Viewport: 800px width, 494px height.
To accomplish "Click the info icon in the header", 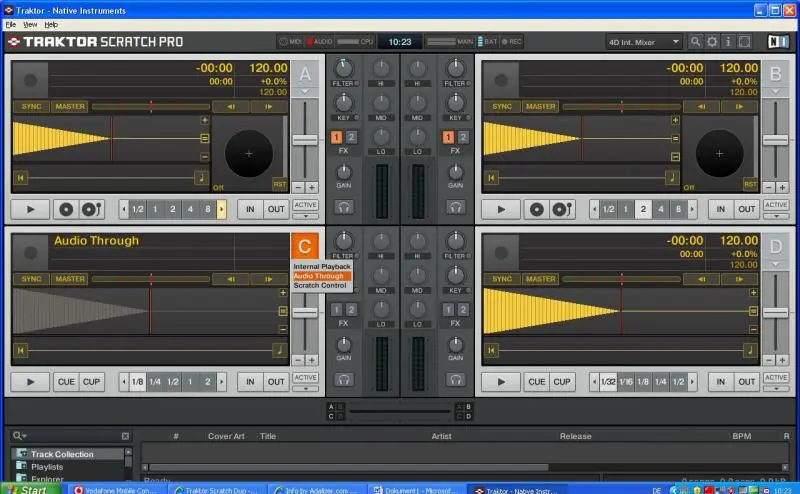I will tap(729, 42).
